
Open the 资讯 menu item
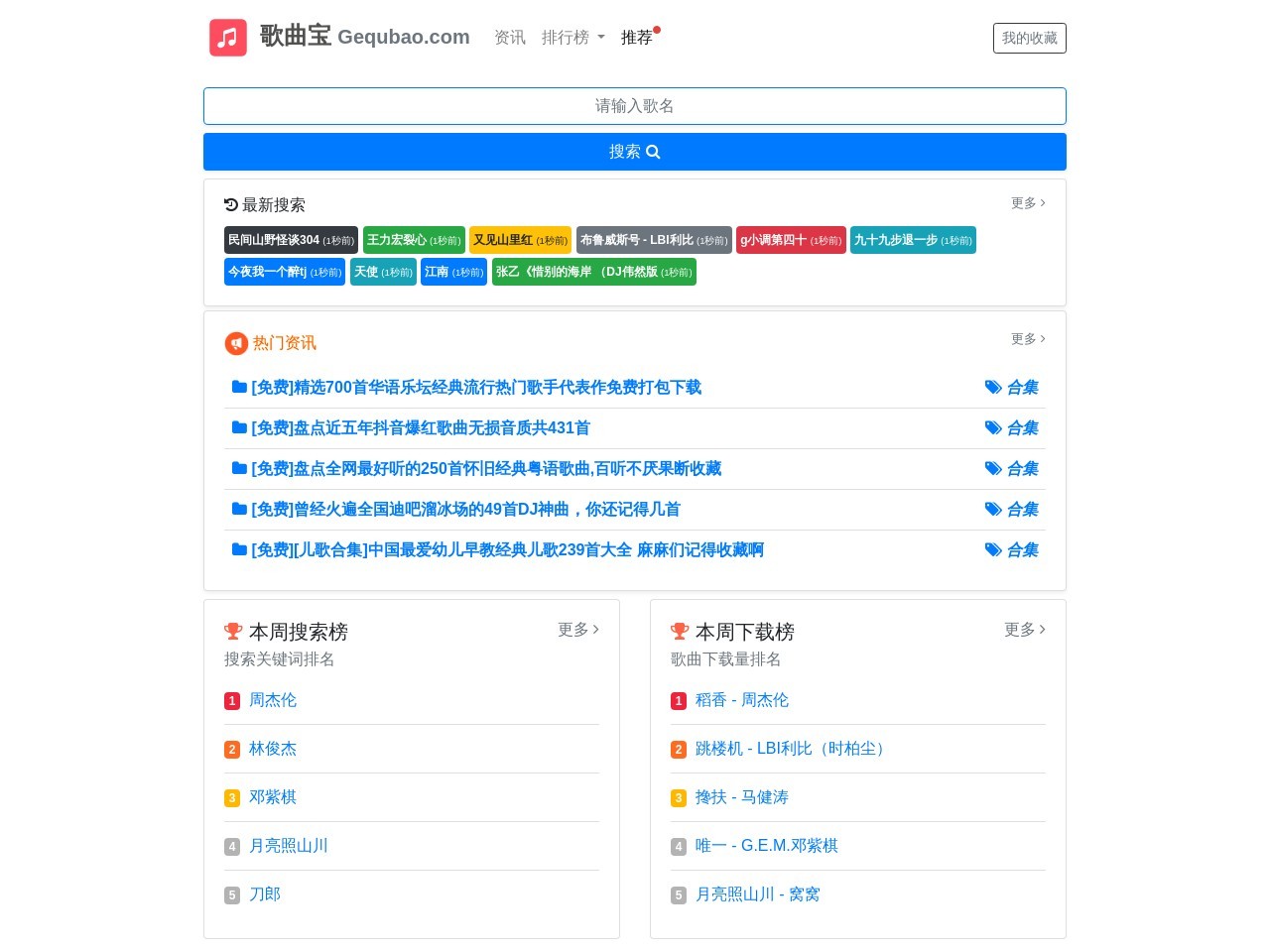tap(509, 38)
